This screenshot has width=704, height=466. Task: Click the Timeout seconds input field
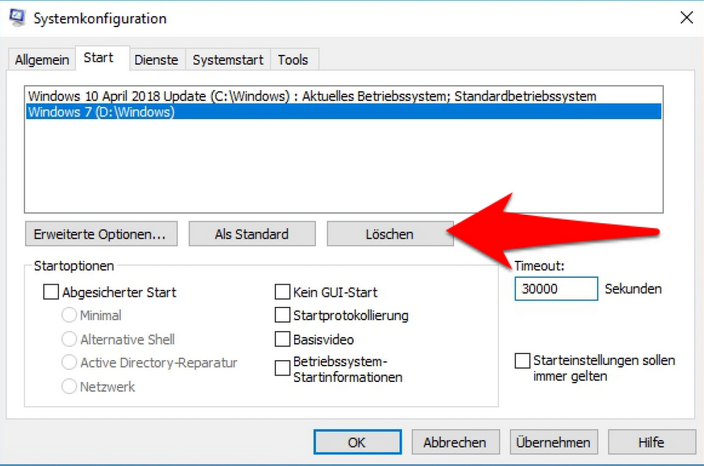click(556, 289)
